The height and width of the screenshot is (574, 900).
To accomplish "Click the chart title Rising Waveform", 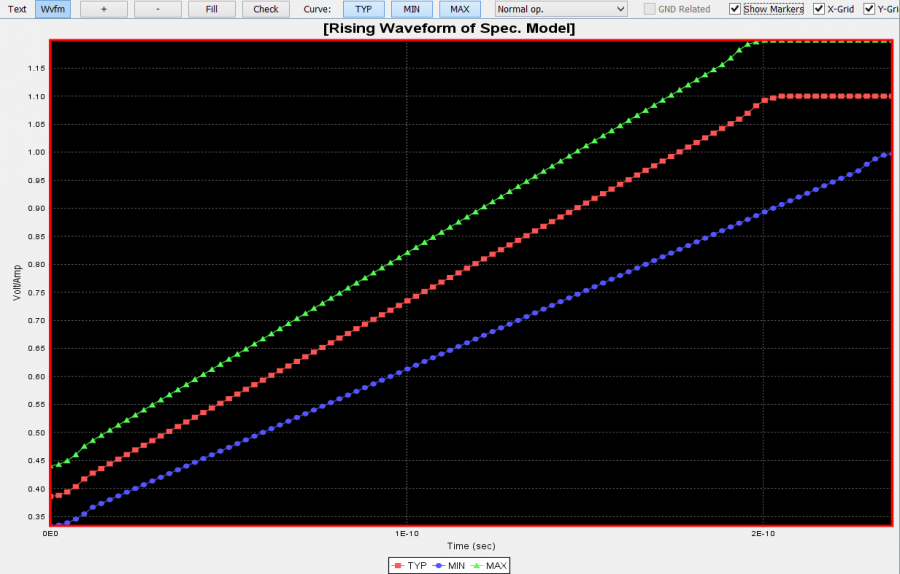I will point(448,28).
